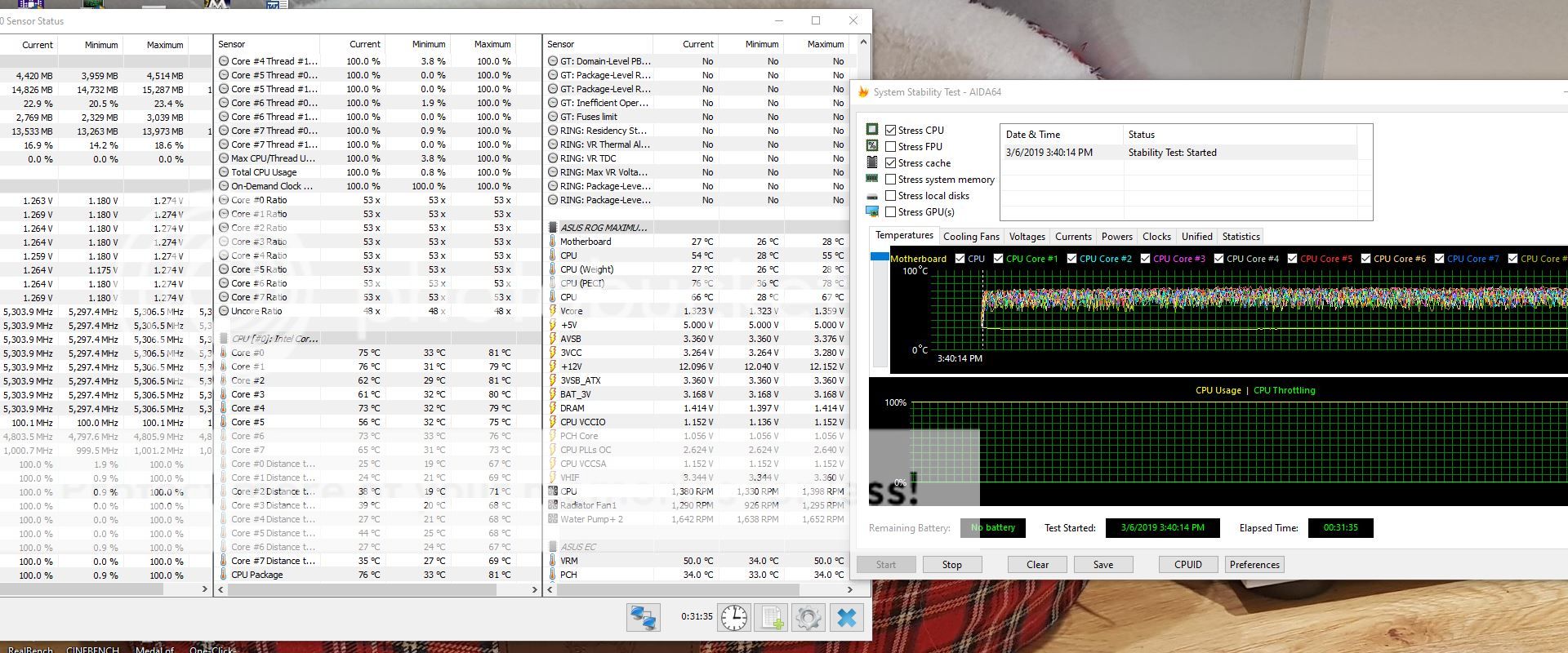1568x653 pixels.
Task: Click the Clear button in AIDA64
Action: (x=1037, y=565)
